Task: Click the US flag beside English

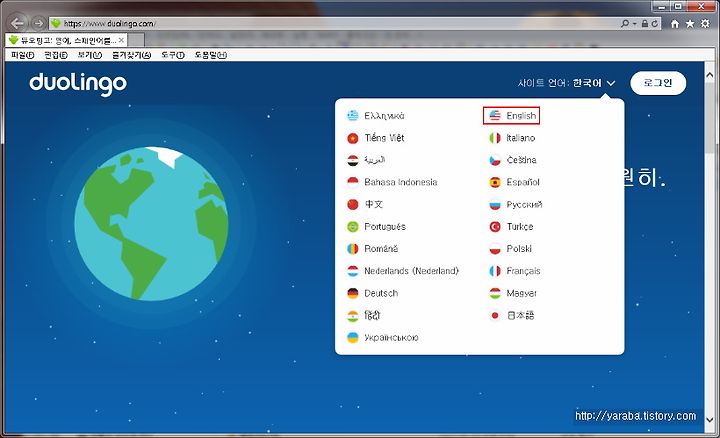Action: coord(495,116)
